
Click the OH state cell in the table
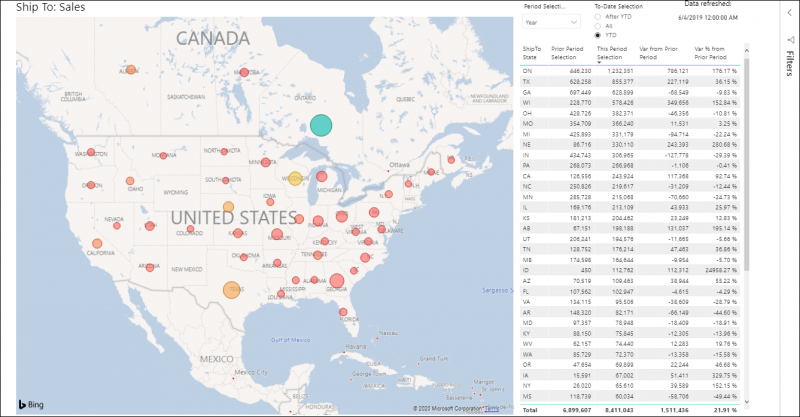tap(527, 113)
